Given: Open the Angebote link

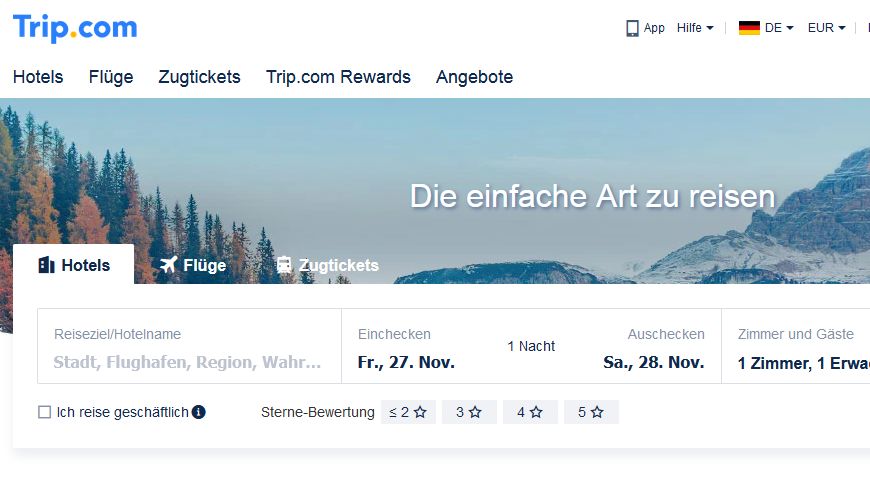Looking at the screenshot, I should pos(474,77).
